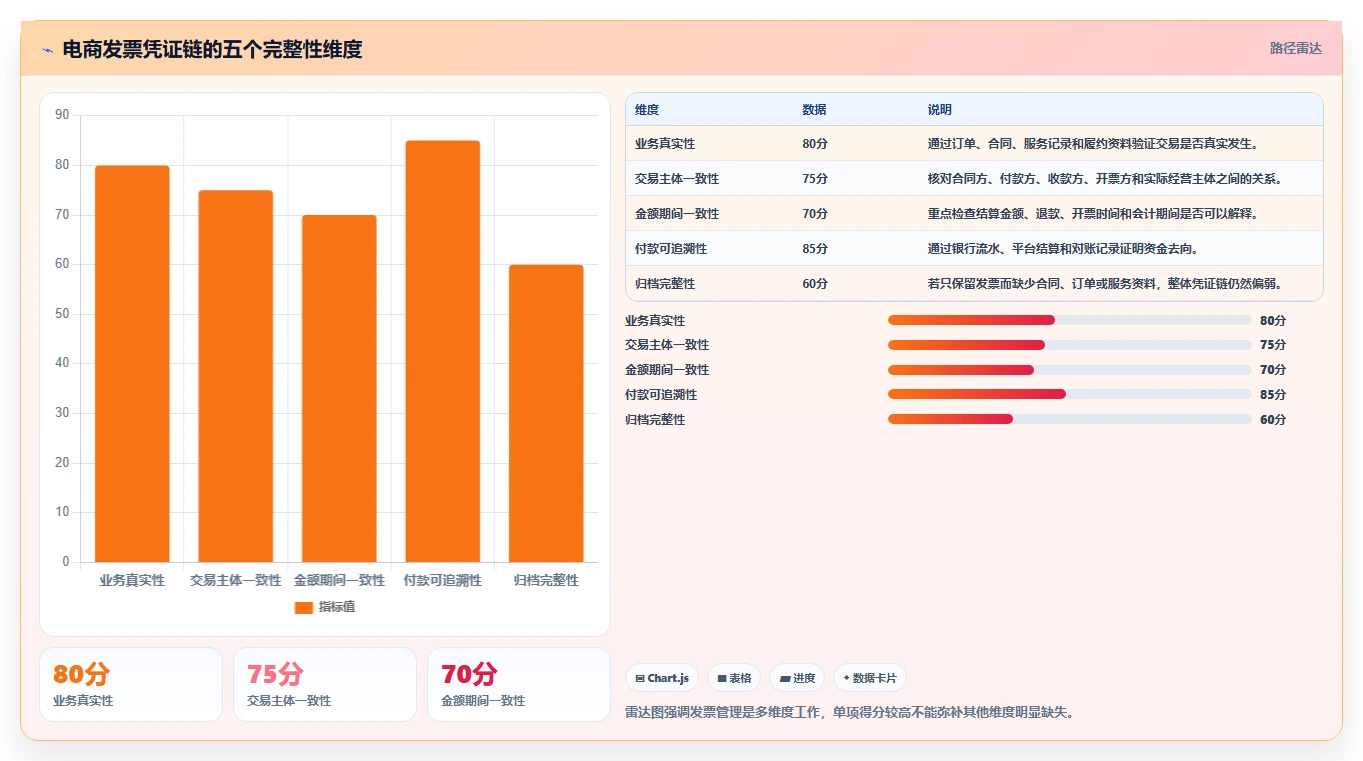Click the lightning icon beside the title
This screenshot has height=761, width=1363.
pos(47,49)
